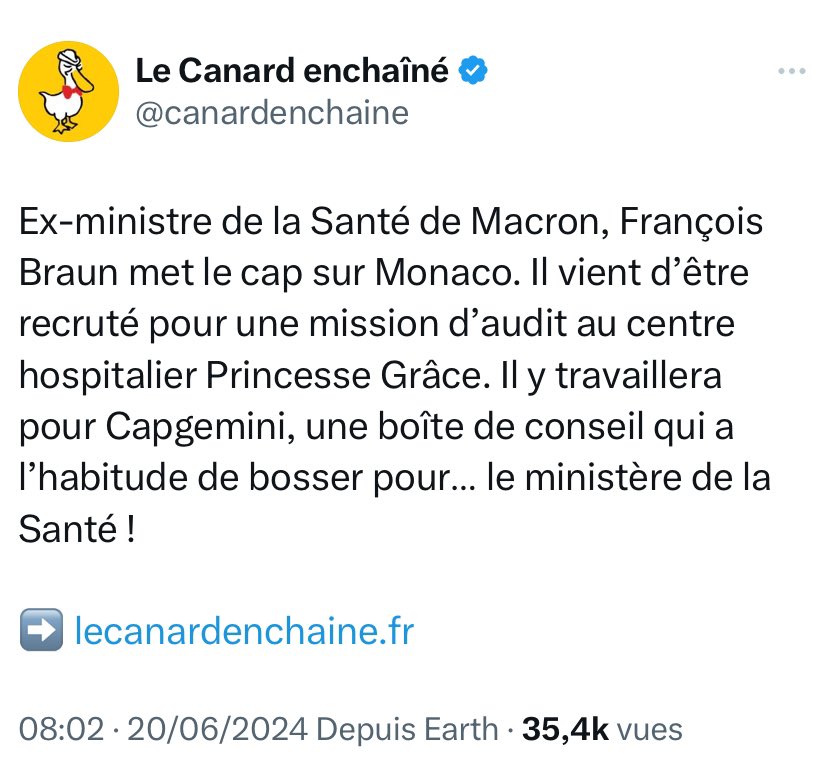The height and width of the screenshot is (761, 828).
Task: Click the 08:02 post time
Action: [x=62, y=729]
